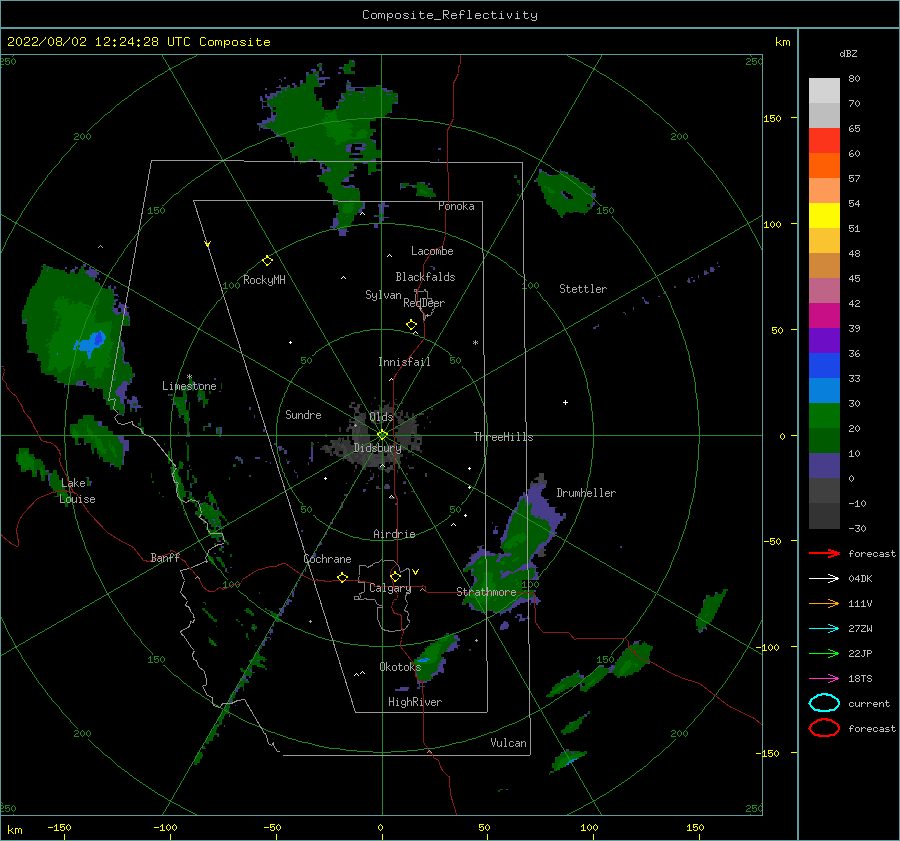
Task: Select the red 65 dBZ color swatch
Action: 824,140
